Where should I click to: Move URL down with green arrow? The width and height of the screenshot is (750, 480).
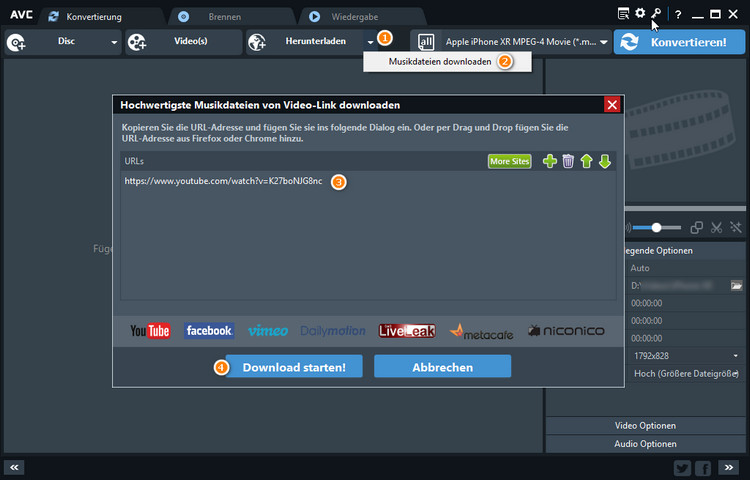tap(605, 161)
